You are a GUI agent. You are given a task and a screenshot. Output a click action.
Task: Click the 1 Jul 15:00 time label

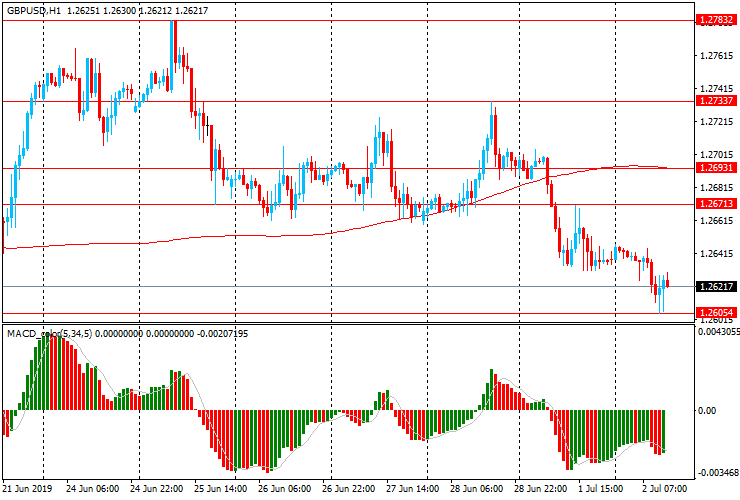click(601, 489)
